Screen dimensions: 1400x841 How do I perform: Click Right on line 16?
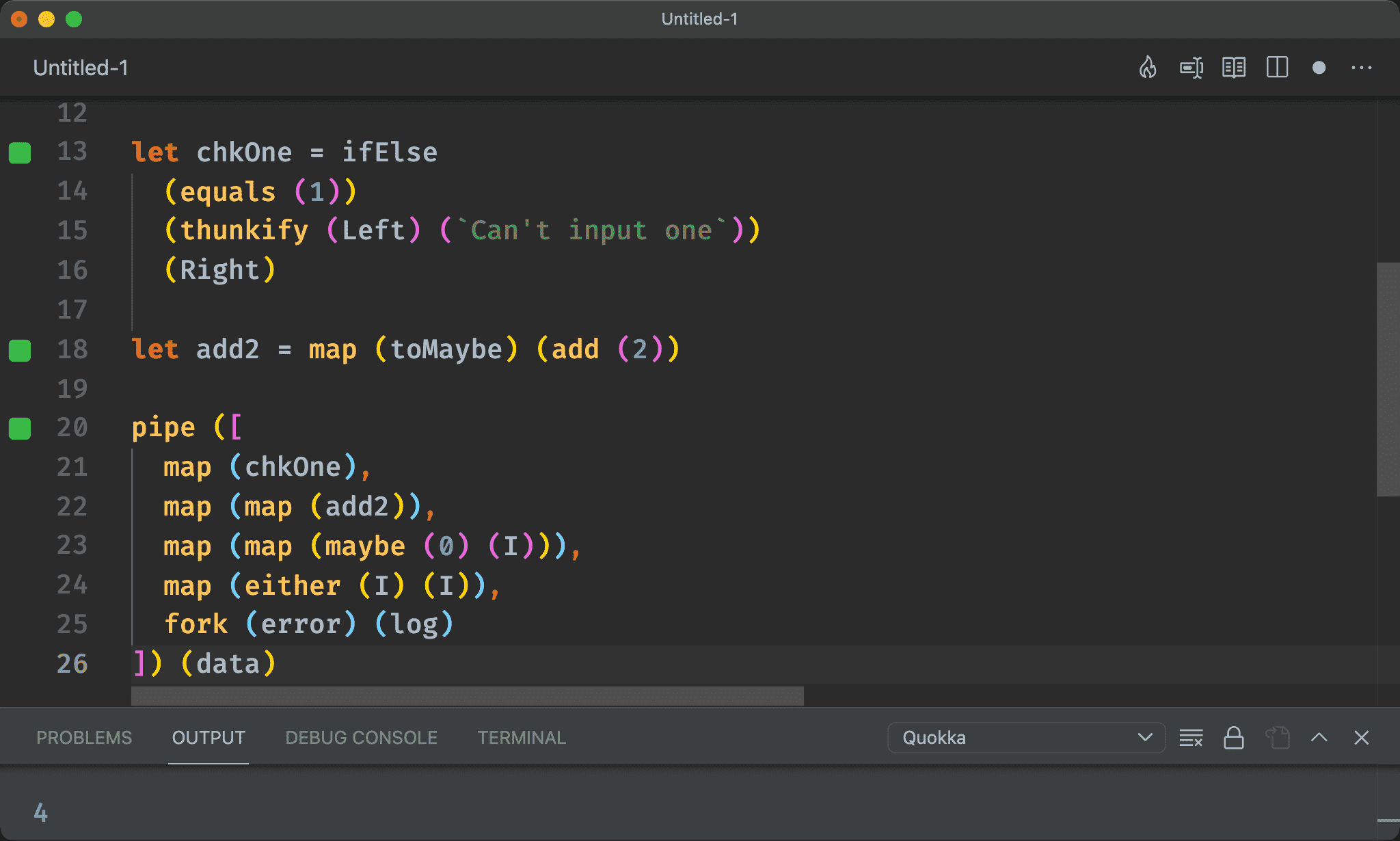[x=220, y=270]
